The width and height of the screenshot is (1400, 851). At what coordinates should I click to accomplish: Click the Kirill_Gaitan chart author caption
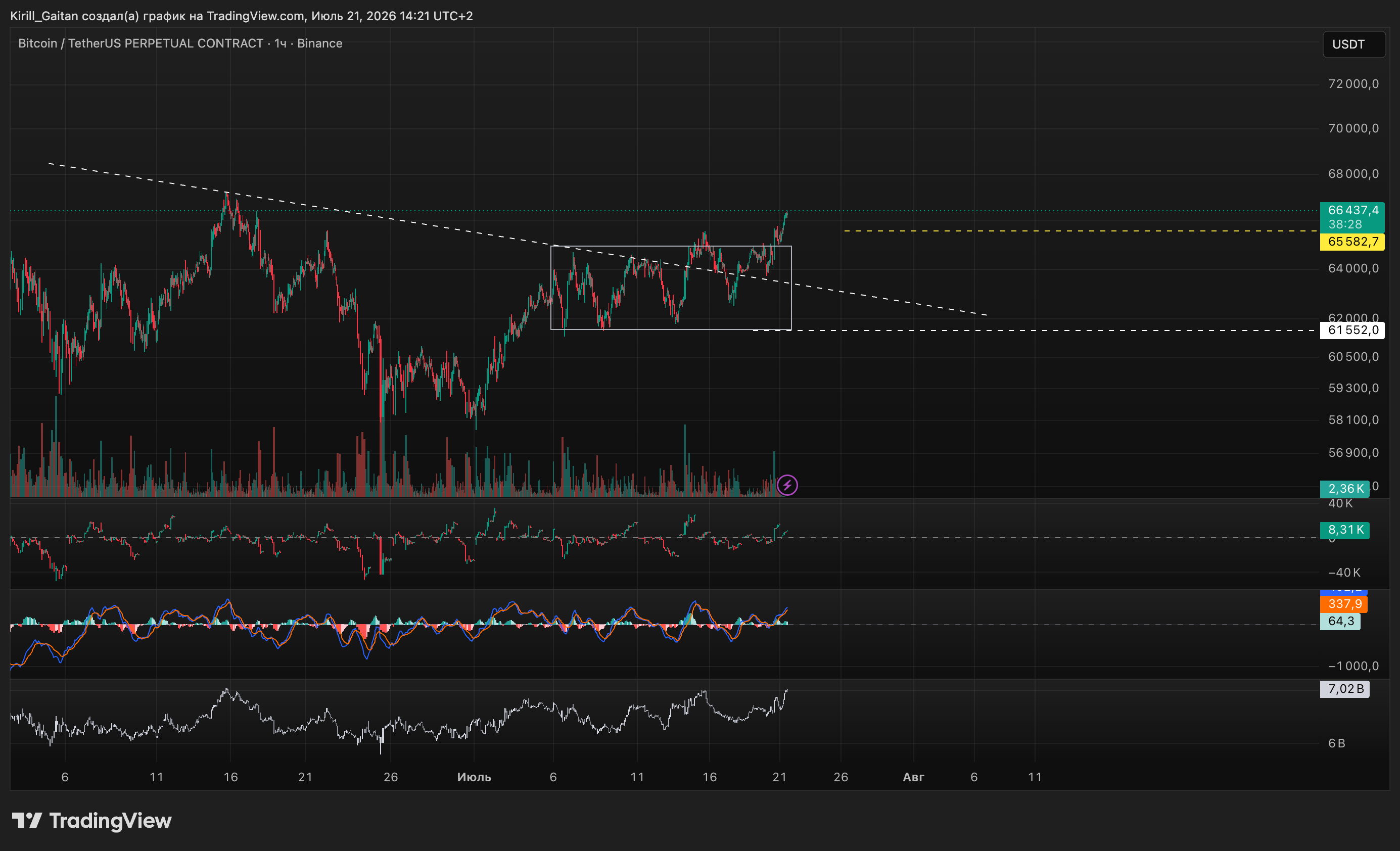[x=242, y=16]
